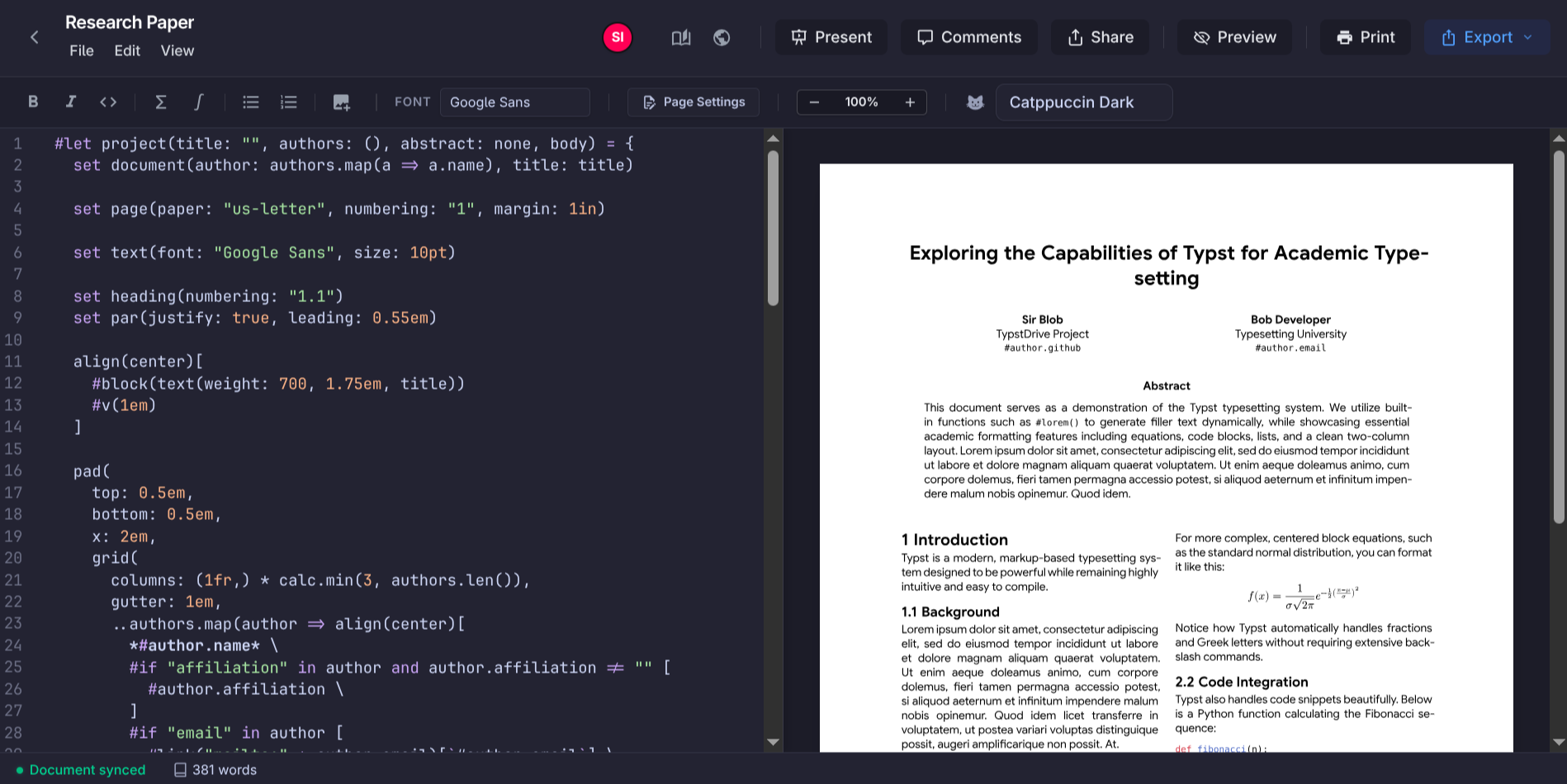The image size is (1567, 784).
Task: Insert a numbered list
Action: (x=288, y=102)
